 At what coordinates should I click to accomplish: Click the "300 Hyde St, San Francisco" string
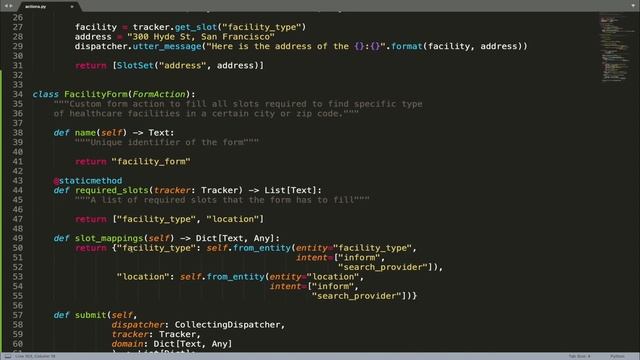[201, 37]
